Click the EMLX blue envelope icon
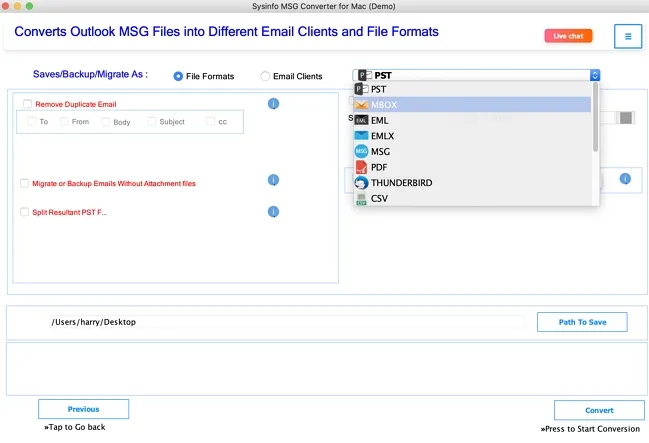Screen dimensions: 649x443 coord(361,136)
